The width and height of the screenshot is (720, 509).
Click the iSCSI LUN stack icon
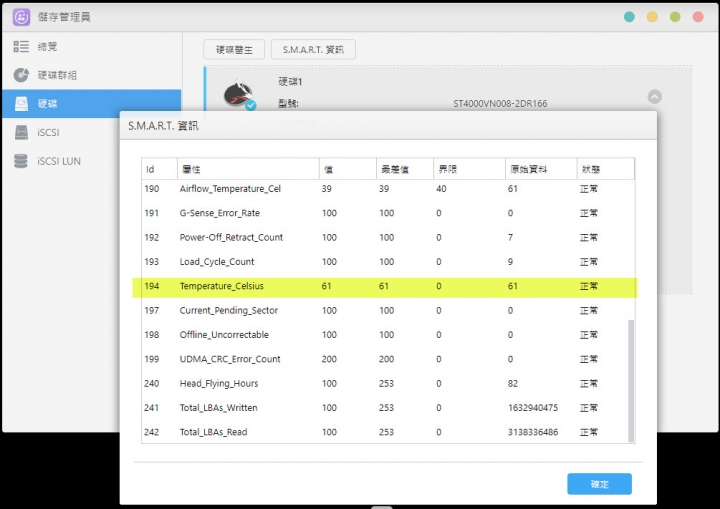click(x=21, y=161)
